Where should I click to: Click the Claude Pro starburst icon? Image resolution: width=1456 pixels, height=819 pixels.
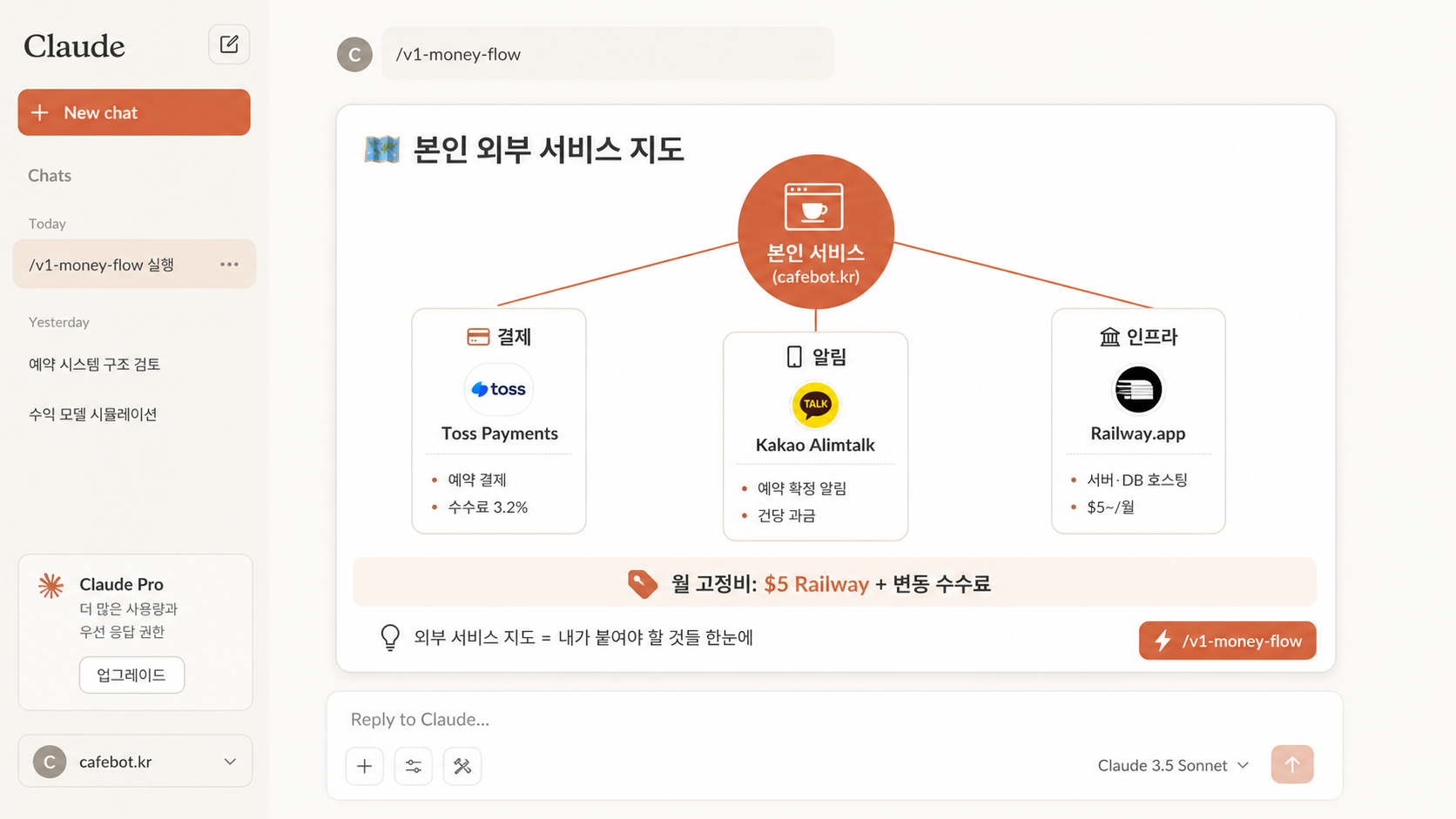[51, 586]
